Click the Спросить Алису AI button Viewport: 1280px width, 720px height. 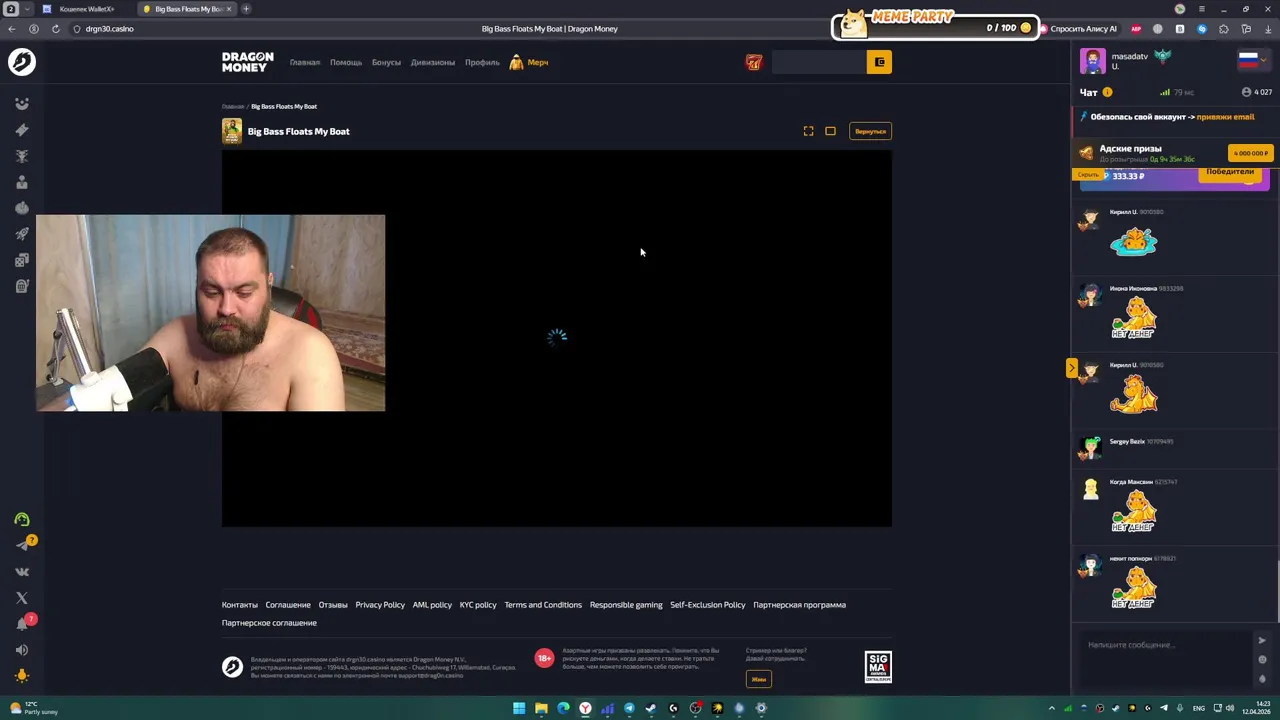coord(1078,29)
